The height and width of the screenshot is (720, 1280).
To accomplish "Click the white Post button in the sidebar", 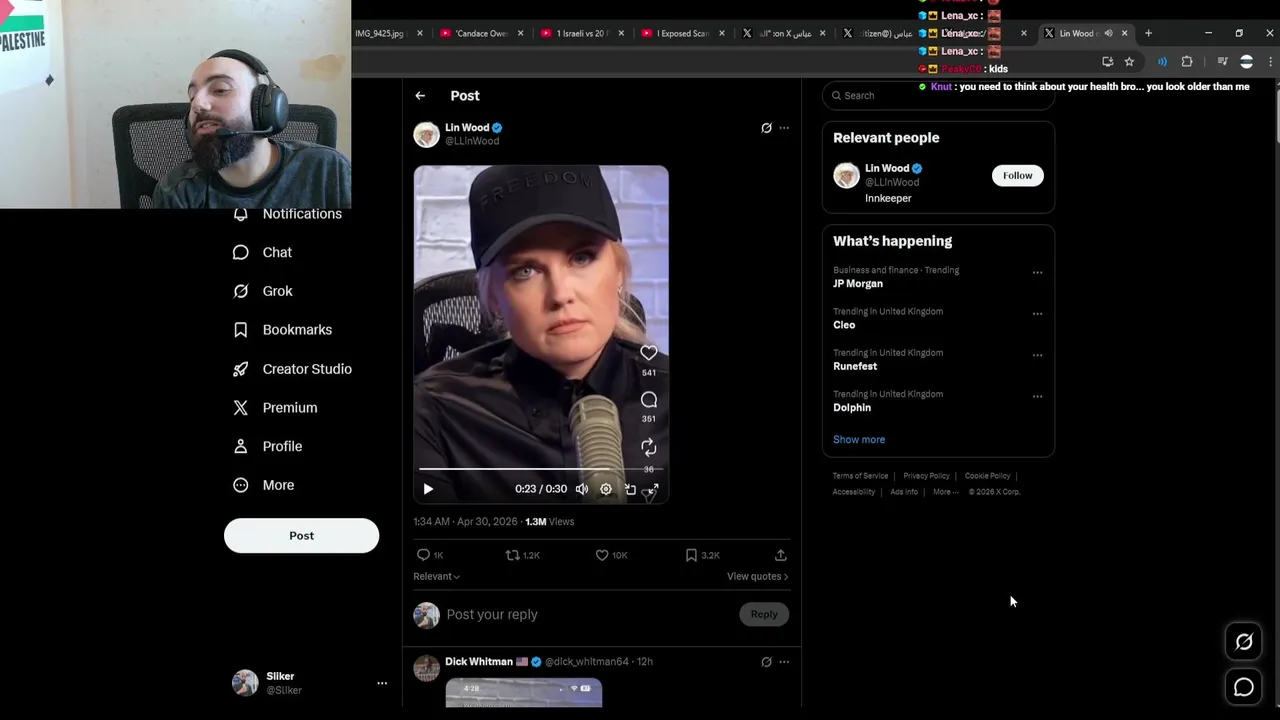I will coord(301,536).
